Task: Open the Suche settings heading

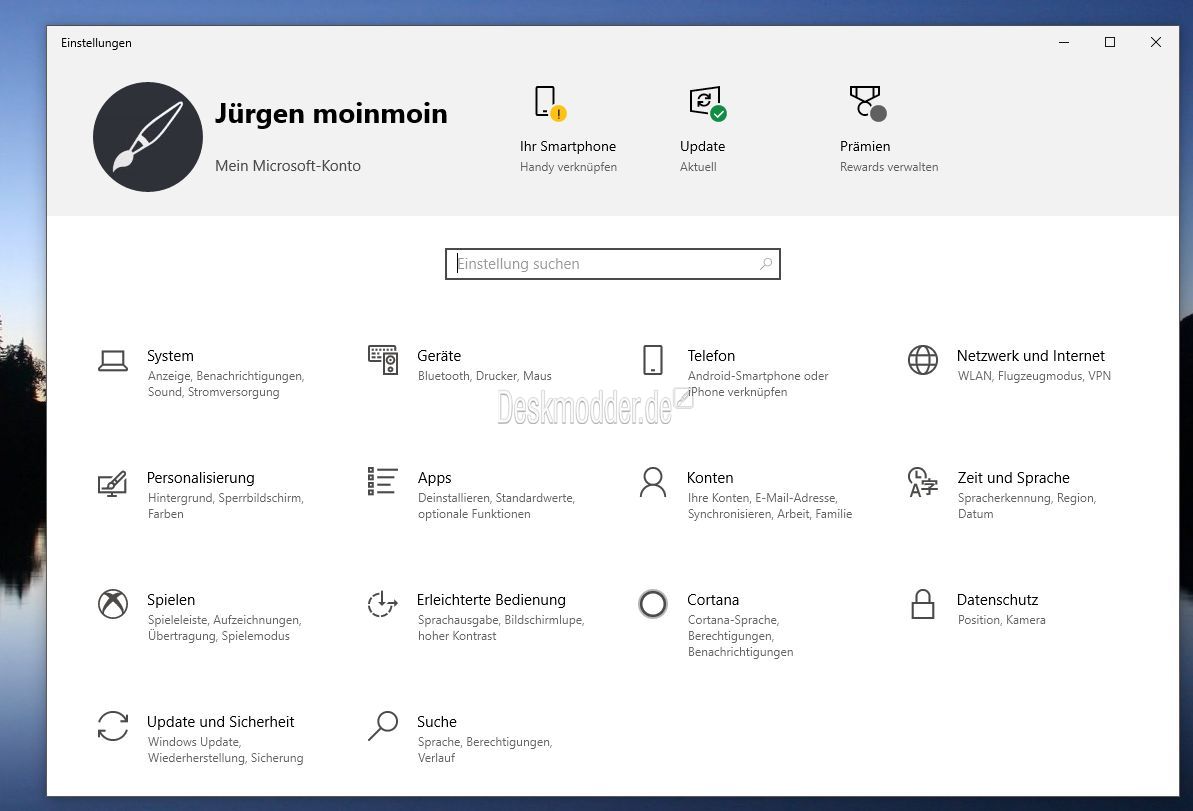Action: coord(437,721)
